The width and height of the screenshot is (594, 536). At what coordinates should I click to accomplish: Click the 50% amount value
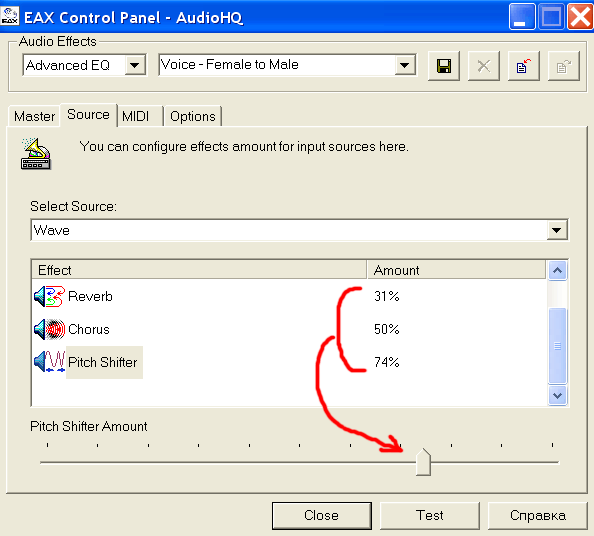(386, 329)
